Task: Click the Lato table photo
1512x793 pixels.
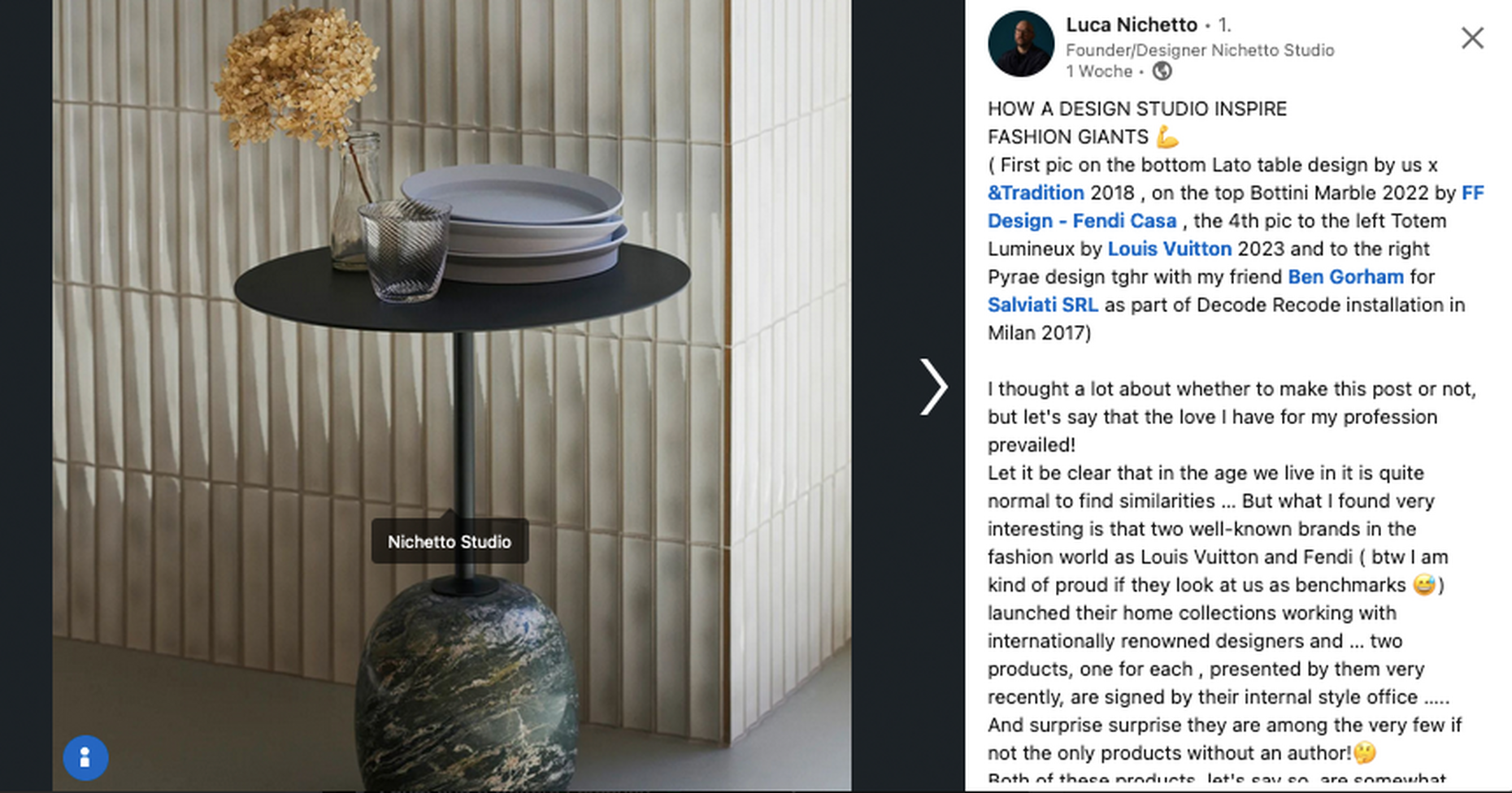Action: pyautogui.click(x=452, y=395)
